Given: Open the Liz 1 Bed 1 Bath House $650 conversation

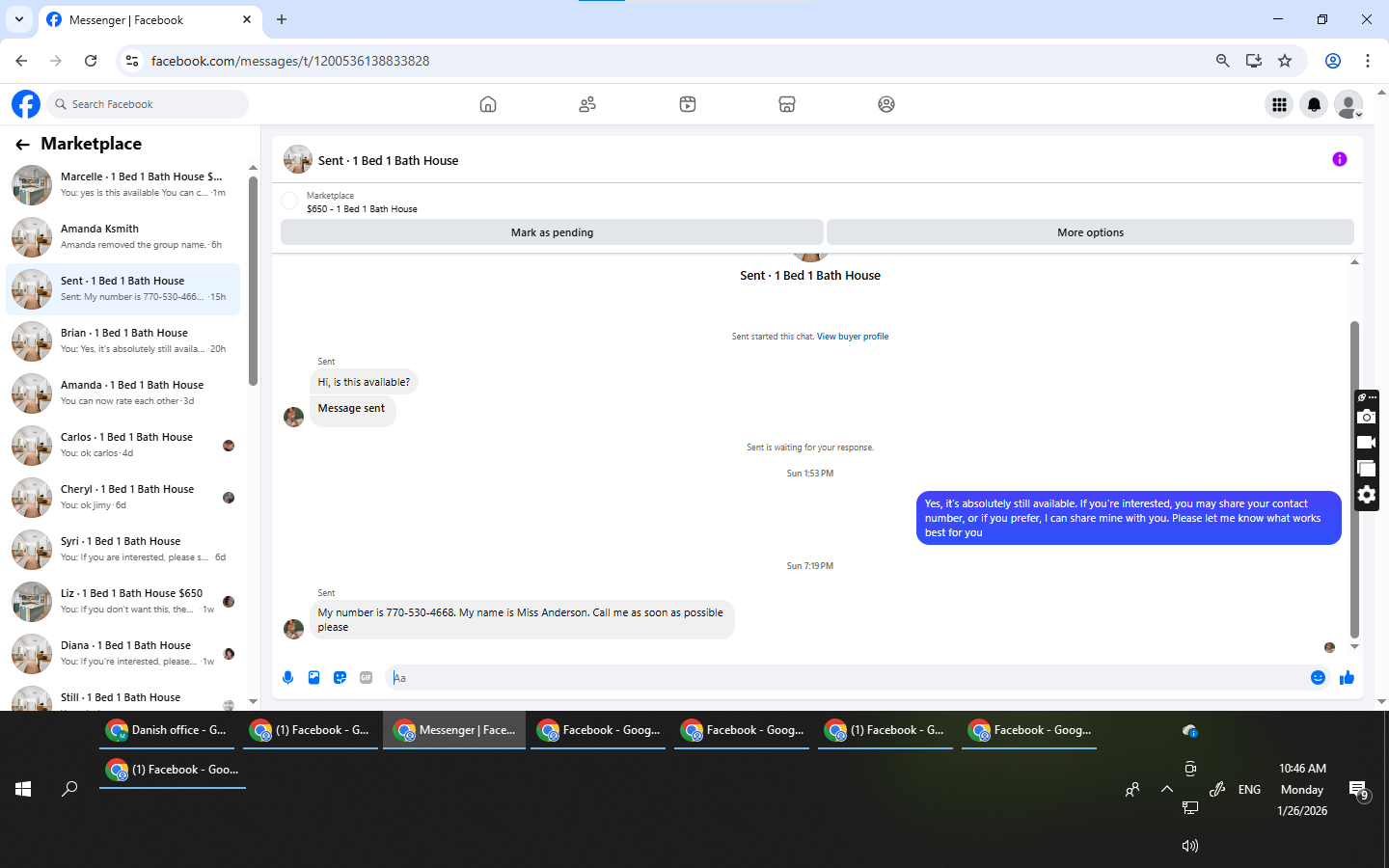Looking at the screenshot, I should click(123, 601).
